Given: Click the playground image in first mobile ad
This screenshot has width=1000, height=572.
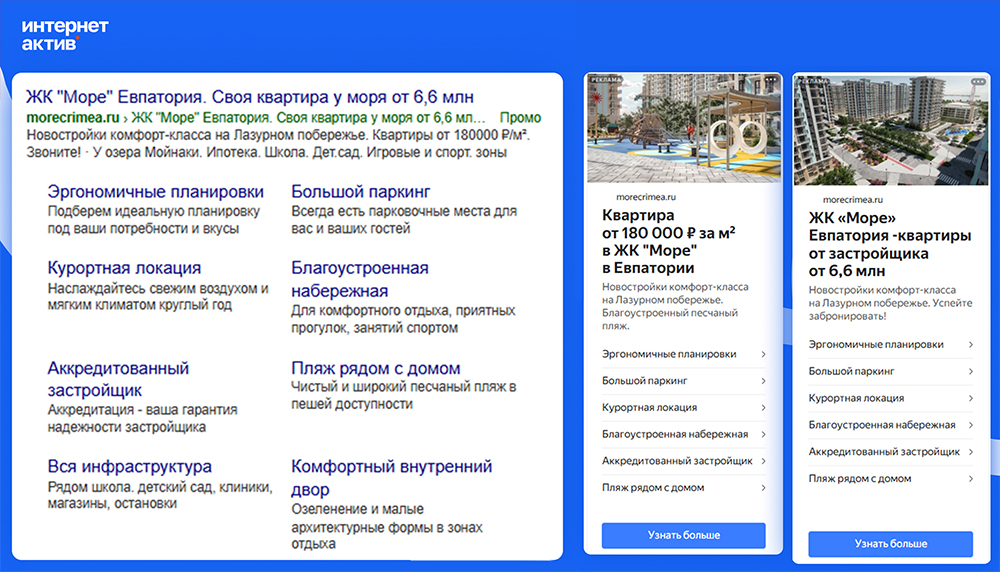Looking at the screenshot, I should click(x=684, y=128).
